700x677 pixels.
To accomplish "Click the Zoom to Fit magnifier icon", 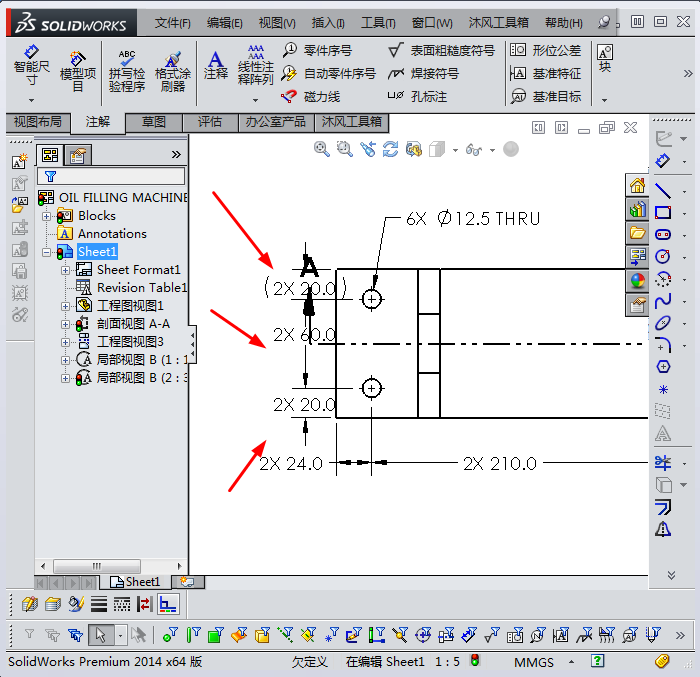I will click(322, 149).
